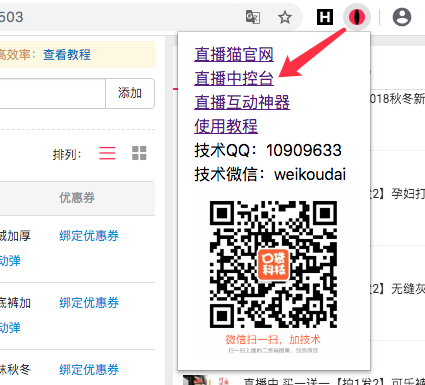Open the 直播互动神器 link

242,102
